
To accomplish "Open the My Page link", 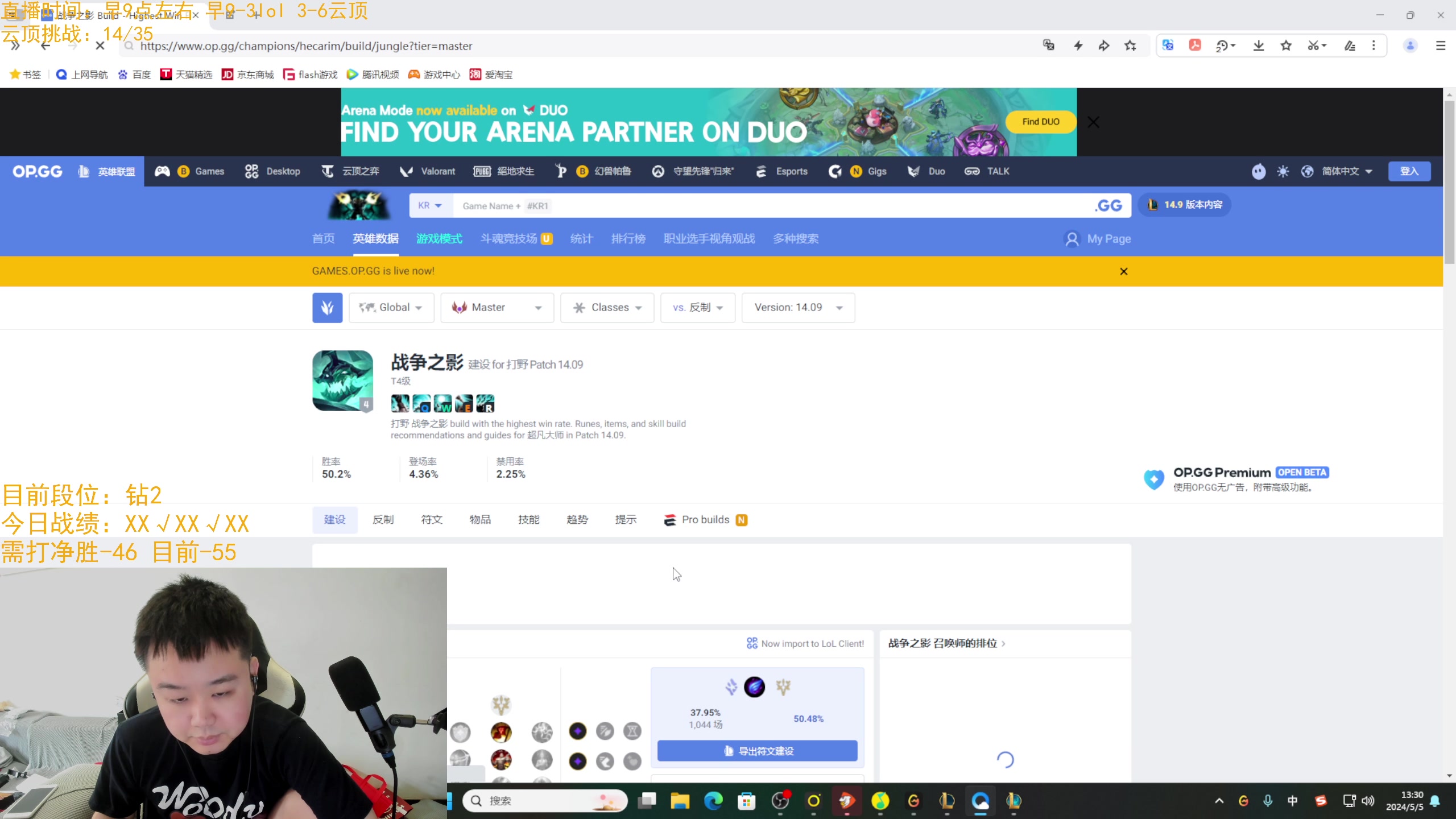I will click(x=1098, y=239).
